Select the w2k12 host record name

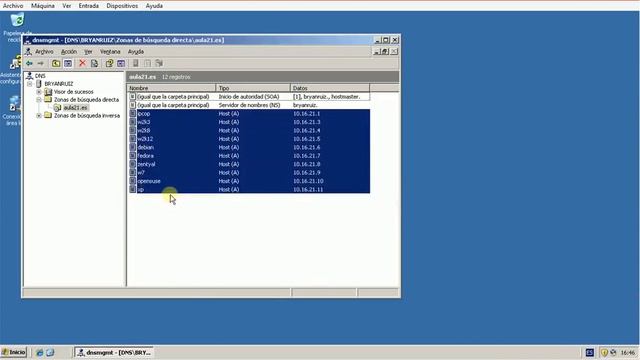[x=145, y=139]
